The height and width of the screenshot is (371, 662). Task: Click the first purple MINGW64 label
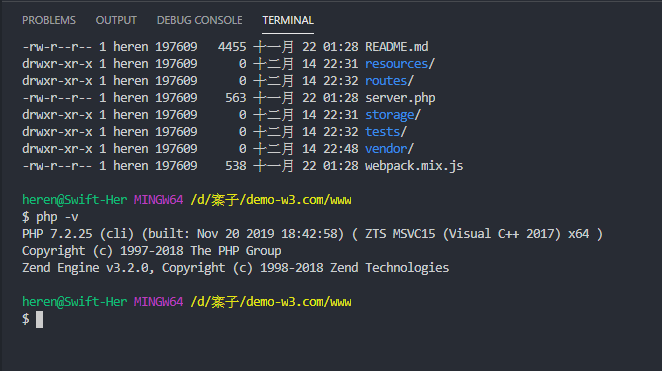pos(158,200)
